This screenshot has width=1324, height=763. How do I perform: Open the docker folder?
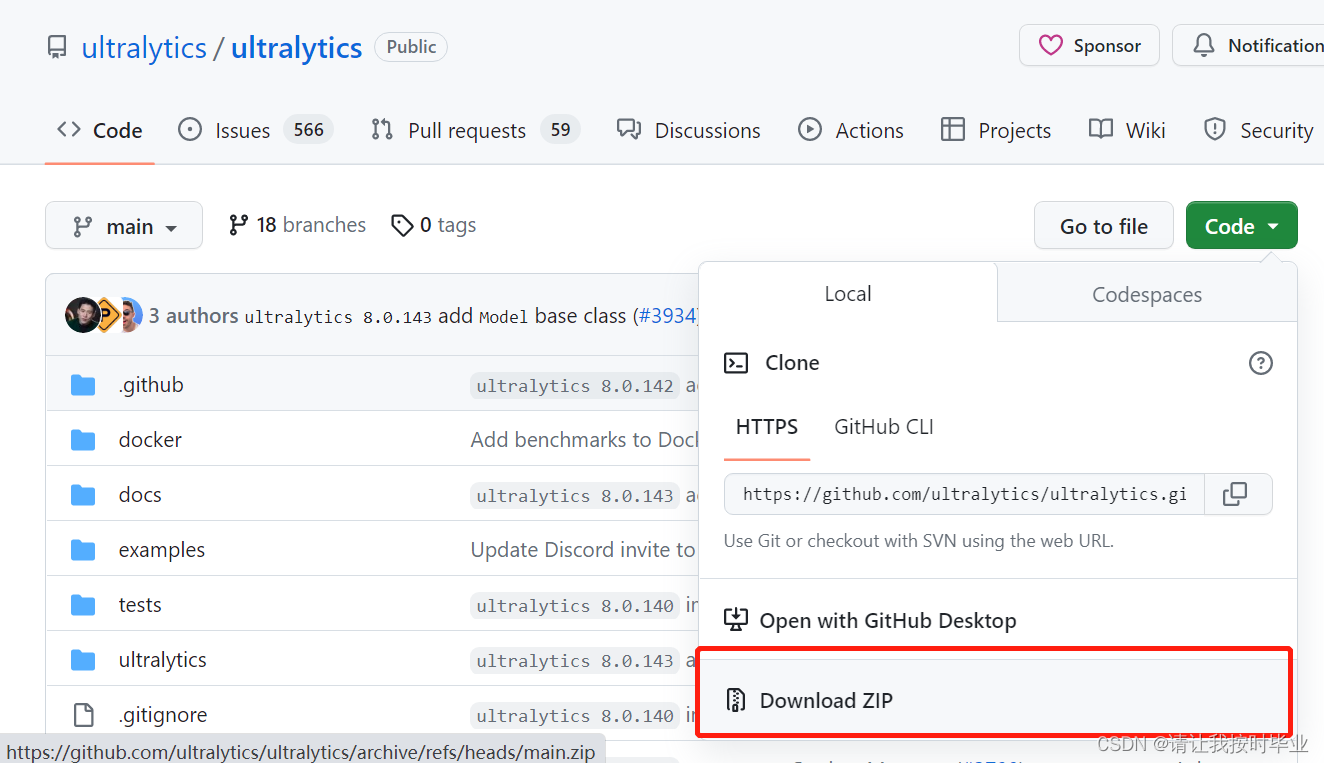pyautogui.click(x=150, y=440)
